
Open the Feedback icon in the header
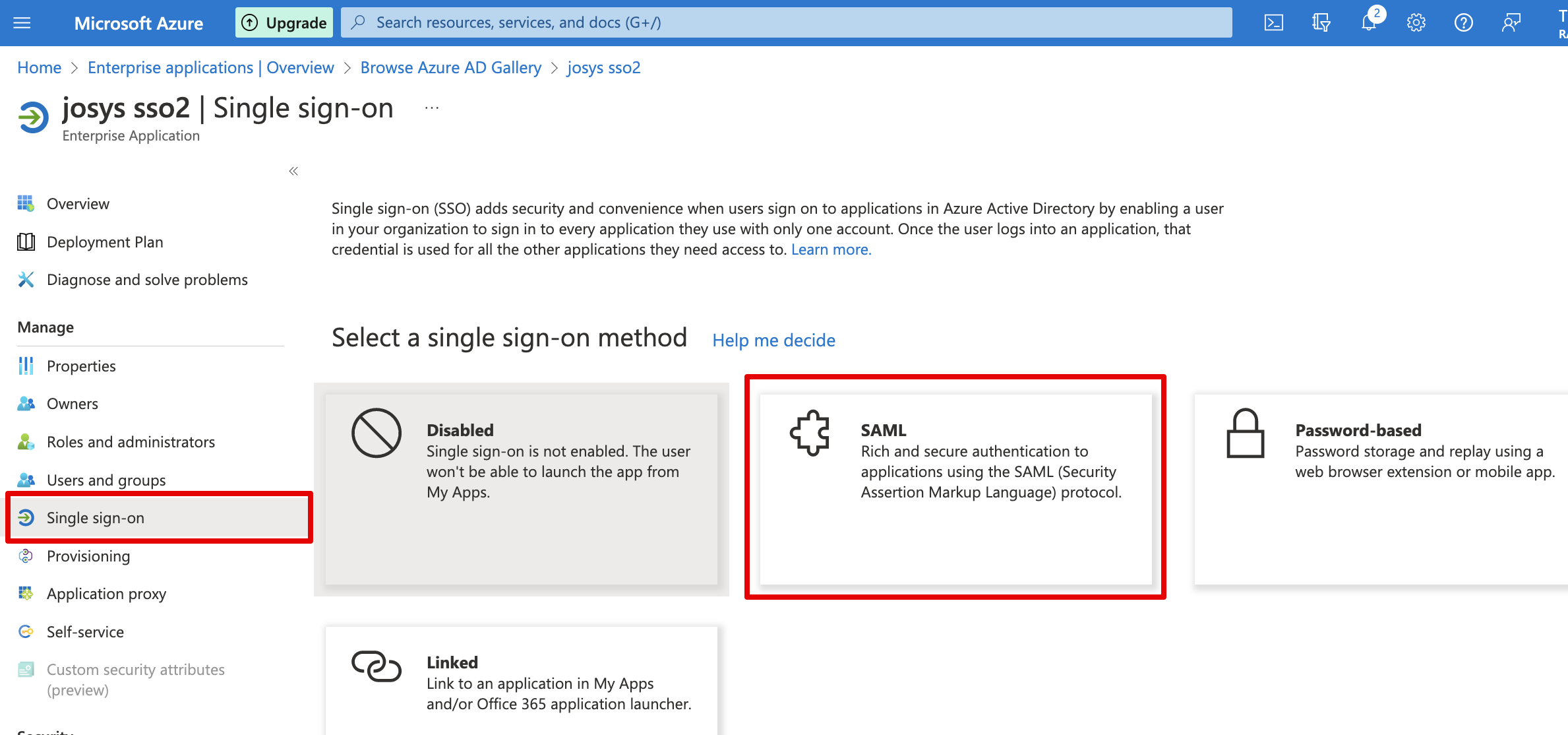tap(1511, 23)
